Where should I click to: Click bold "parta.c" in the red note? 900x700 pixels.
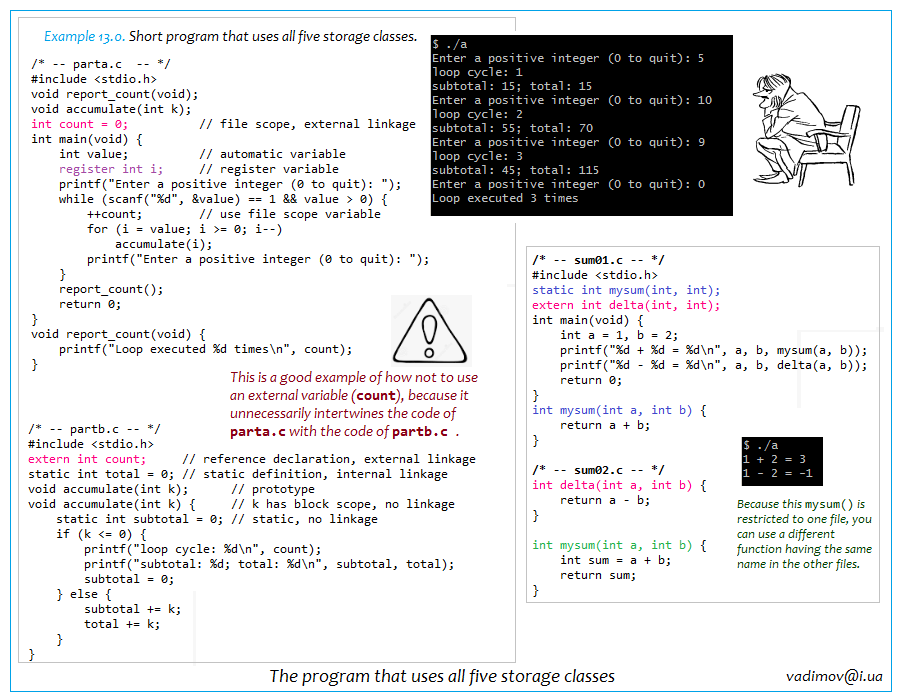(258, 431)
